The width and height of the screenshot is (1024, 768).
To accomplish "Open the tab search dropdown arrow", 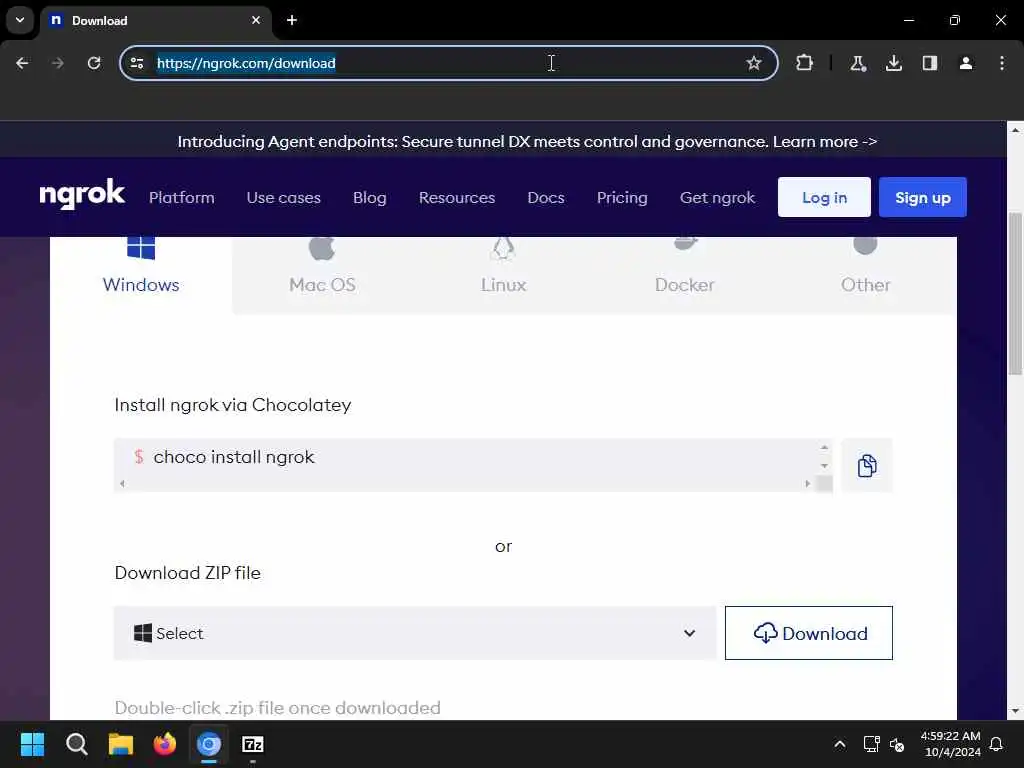I will coord(20,20).
